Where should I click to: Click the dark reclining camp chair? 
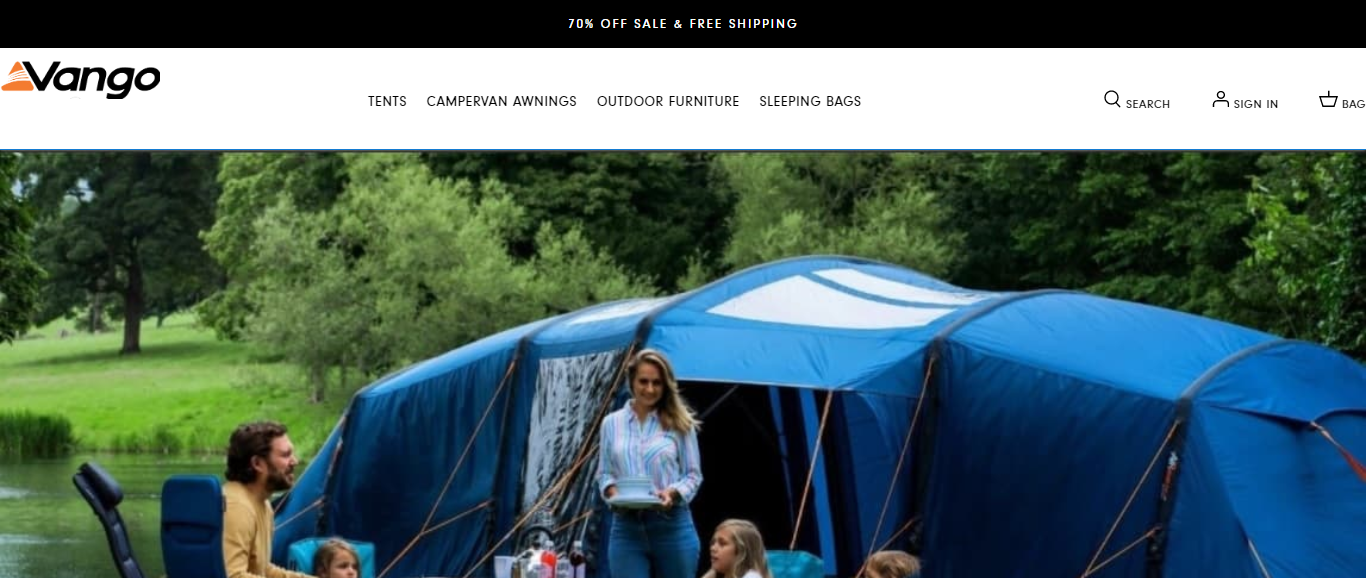[x=108, y=520]
